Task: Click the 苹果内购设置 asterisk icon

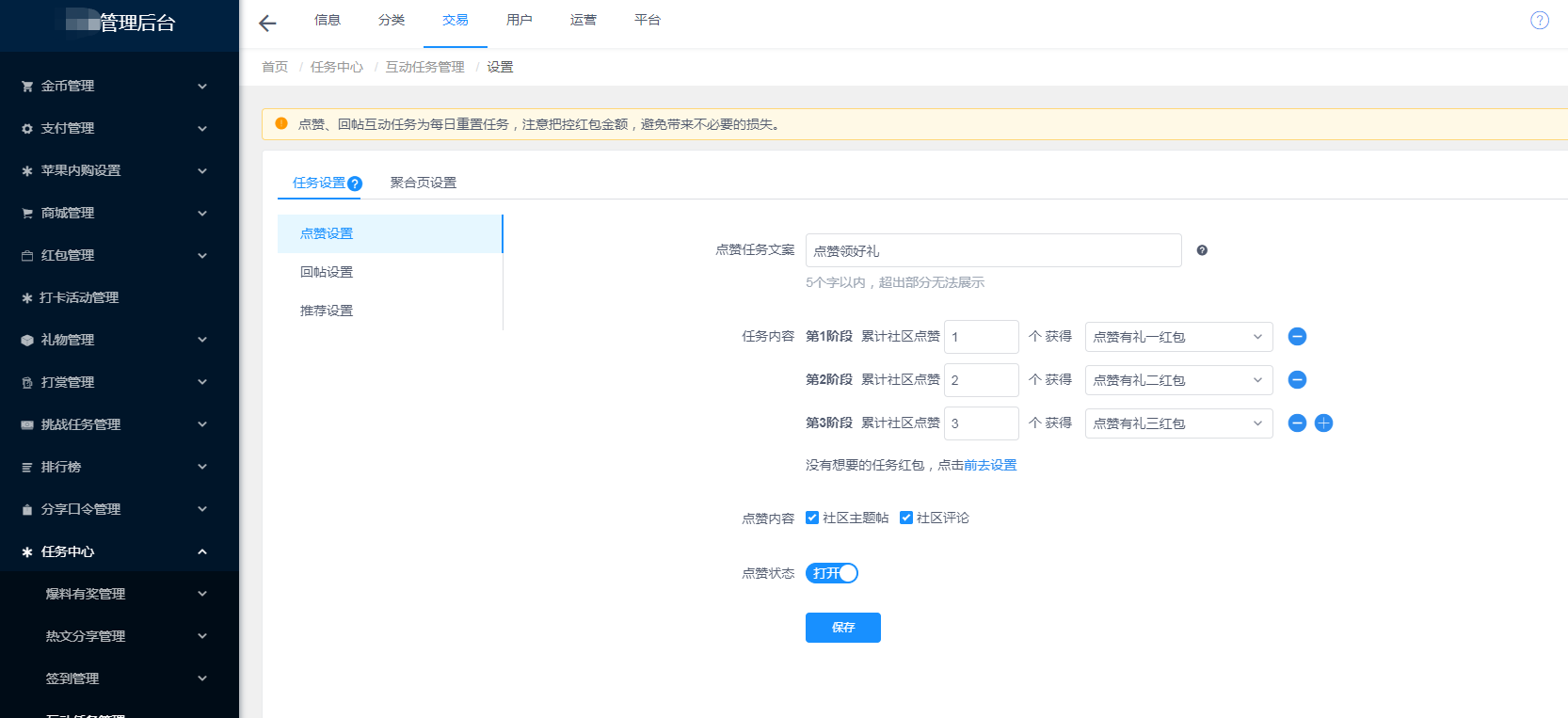Action: click(27, 170)
